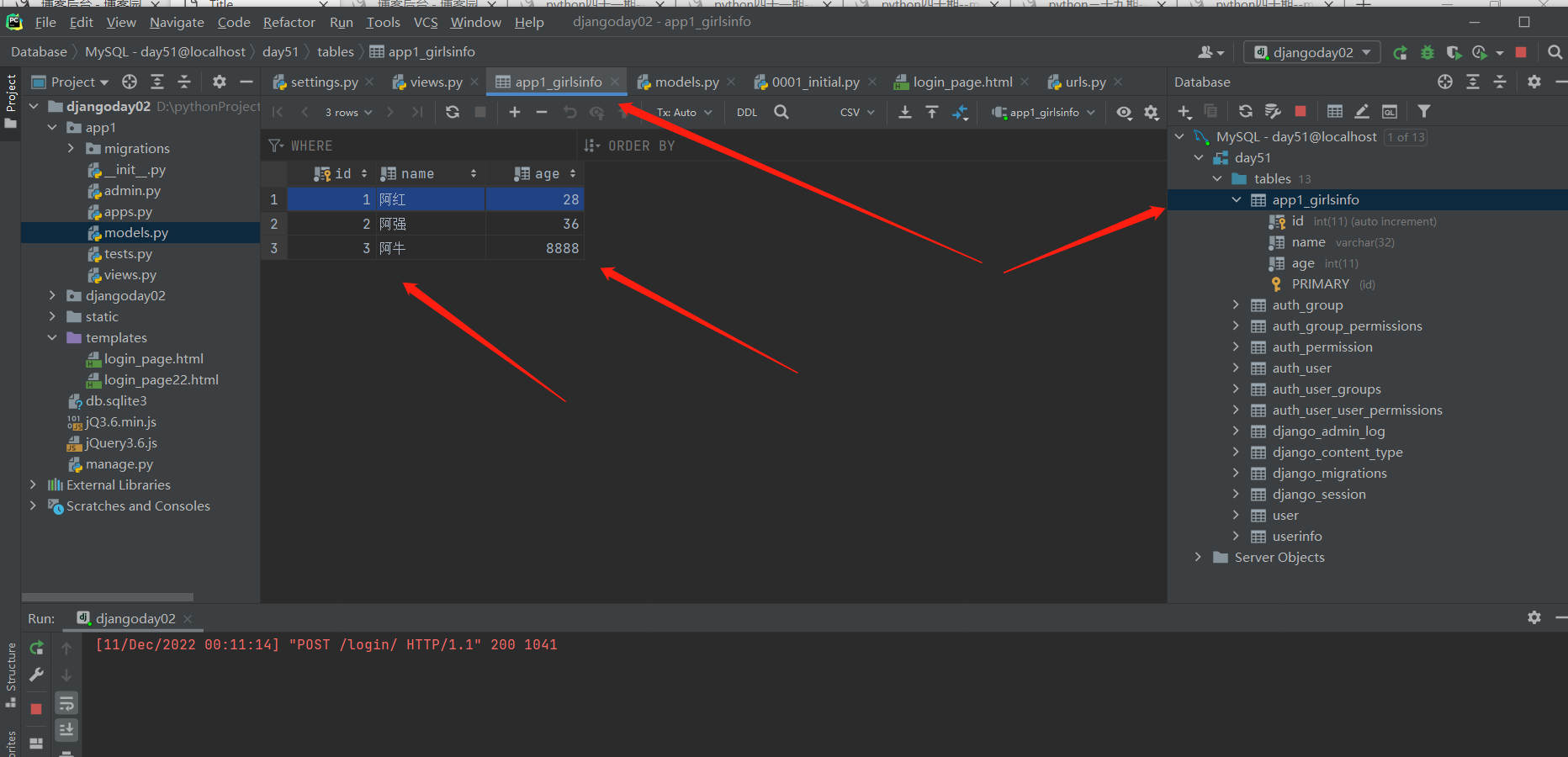Select views.py in the Project tree
The height and width of the screenshot is (757, 1568).
[x=130, y=274]
